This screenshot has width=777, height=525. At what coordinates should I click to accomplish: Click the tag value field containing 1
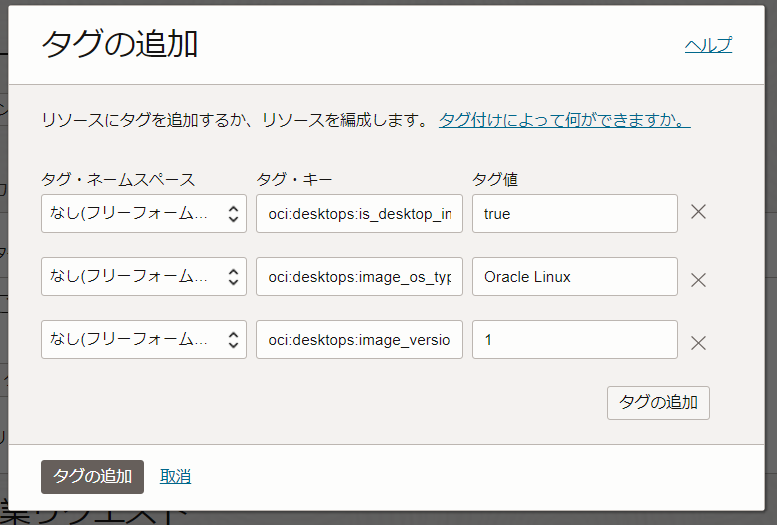pos(575,340)
